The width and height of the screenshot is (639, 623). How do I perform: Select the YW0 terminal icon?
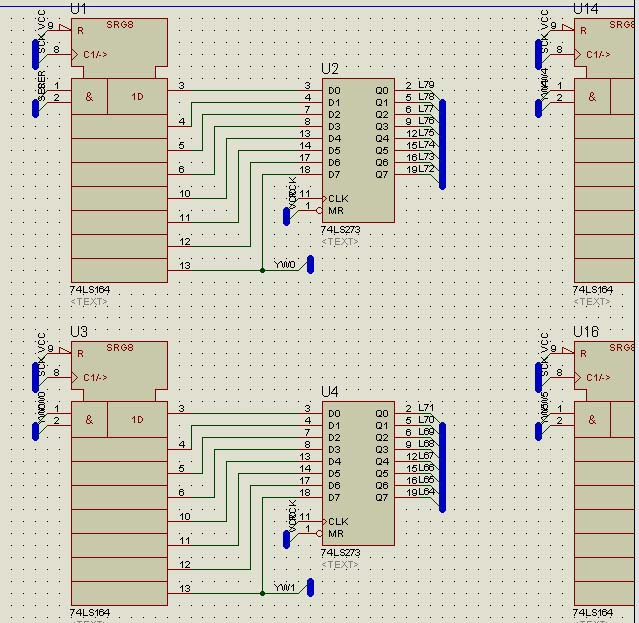click(x=310, y=264)
